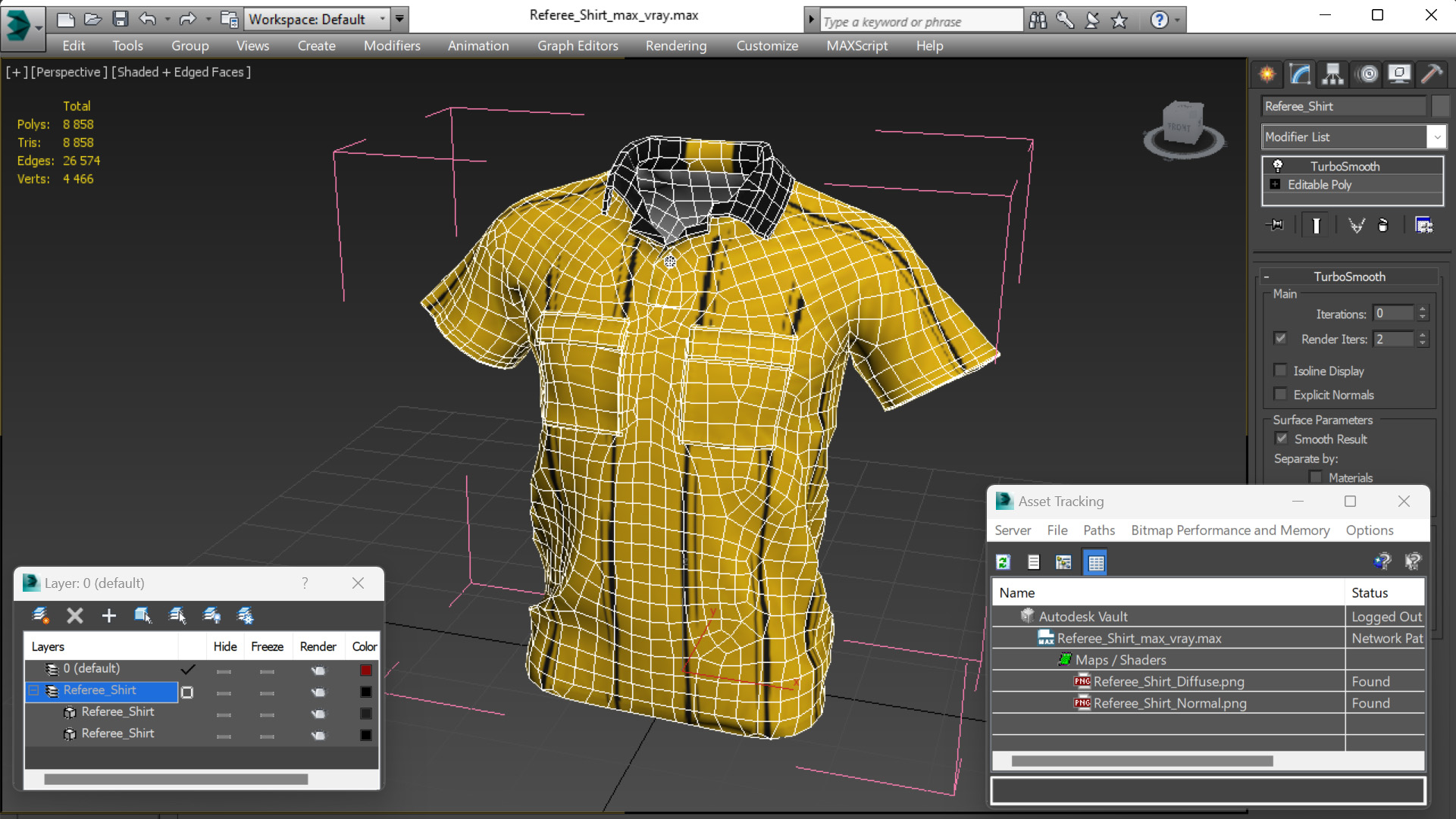Click Select Highlighted Objects and Layers icon
The height and width of the screenshot is (819, 1456).
pos(142,615)
